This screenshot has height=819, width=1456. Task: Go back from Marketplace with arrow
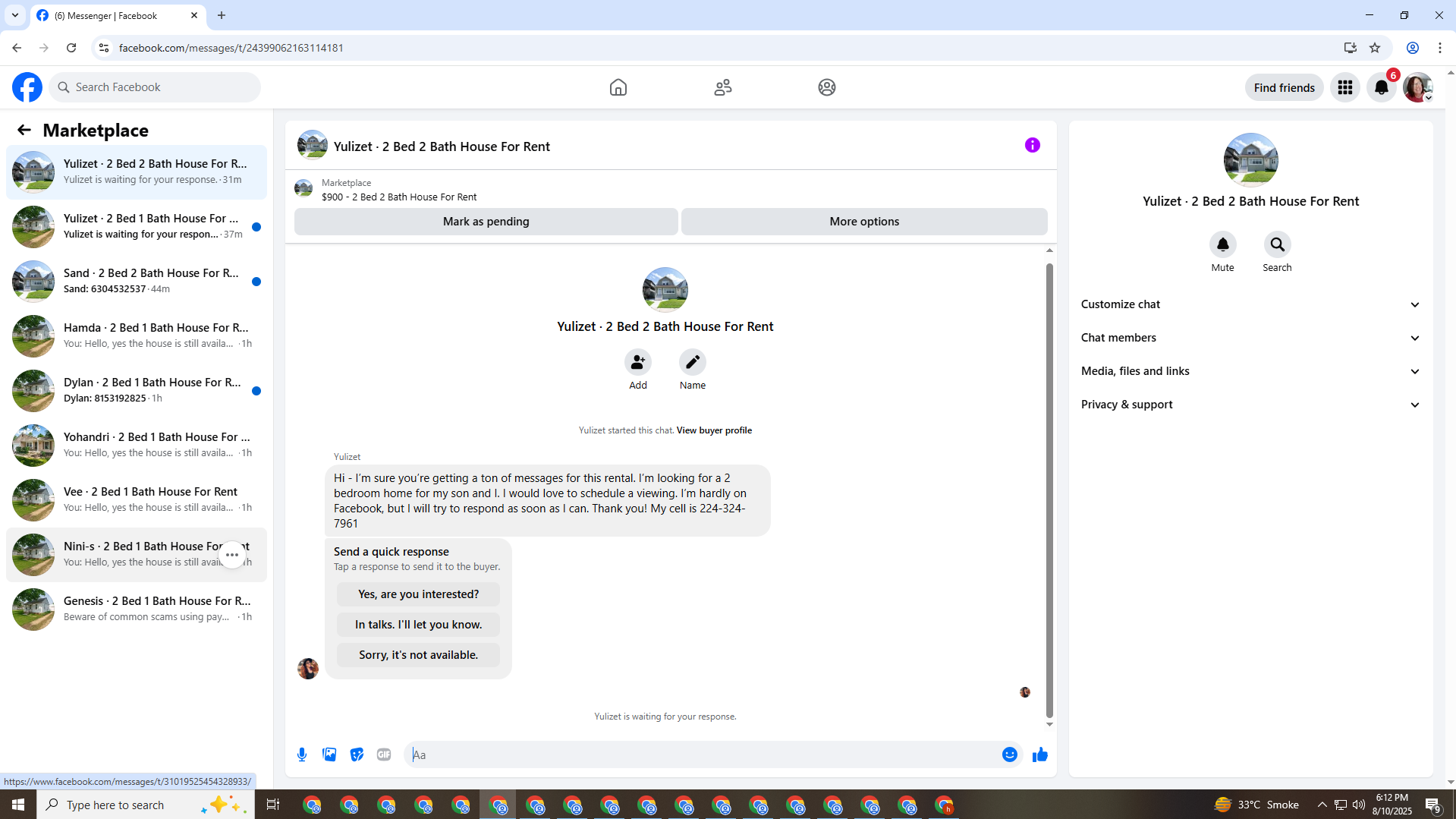[x=24, y=130]
